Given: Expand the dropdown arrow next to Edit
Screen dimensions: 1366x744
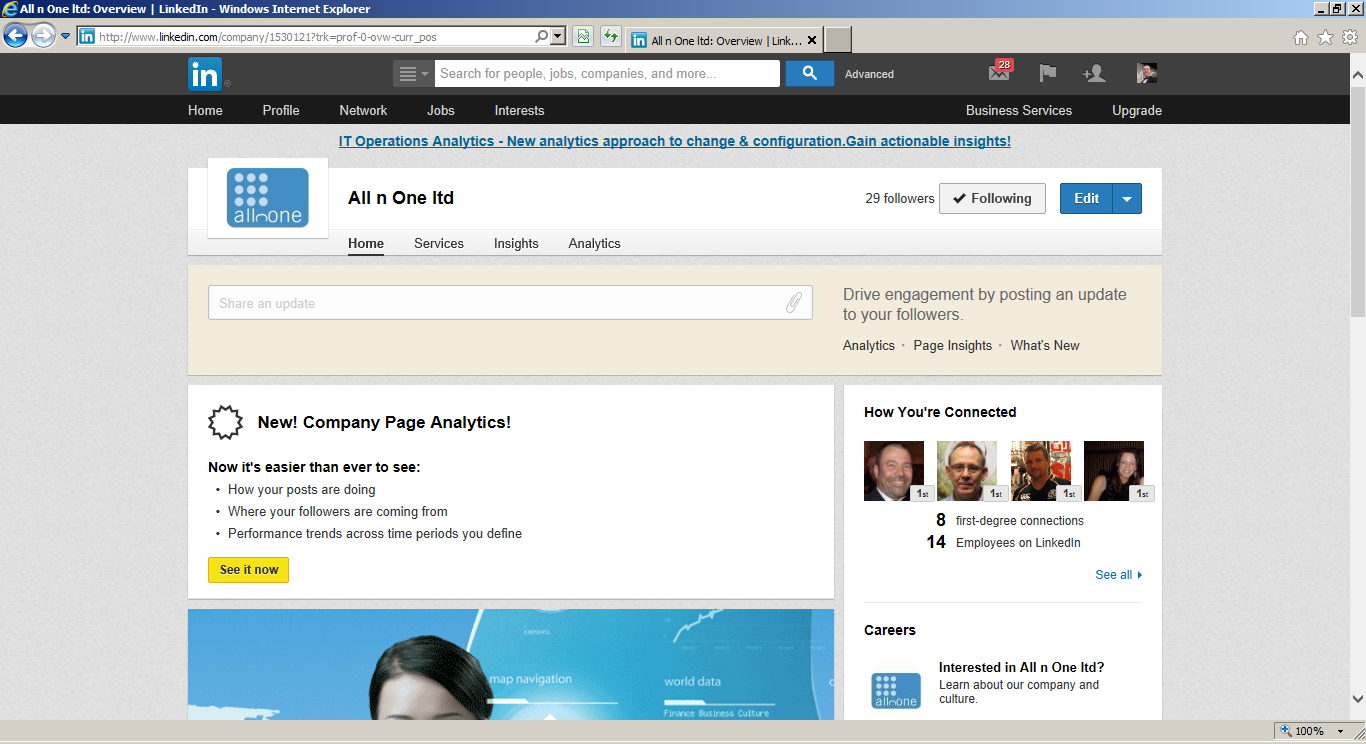Looking at the screenshot, I should pyautogui.click(x=1127, y=198).
